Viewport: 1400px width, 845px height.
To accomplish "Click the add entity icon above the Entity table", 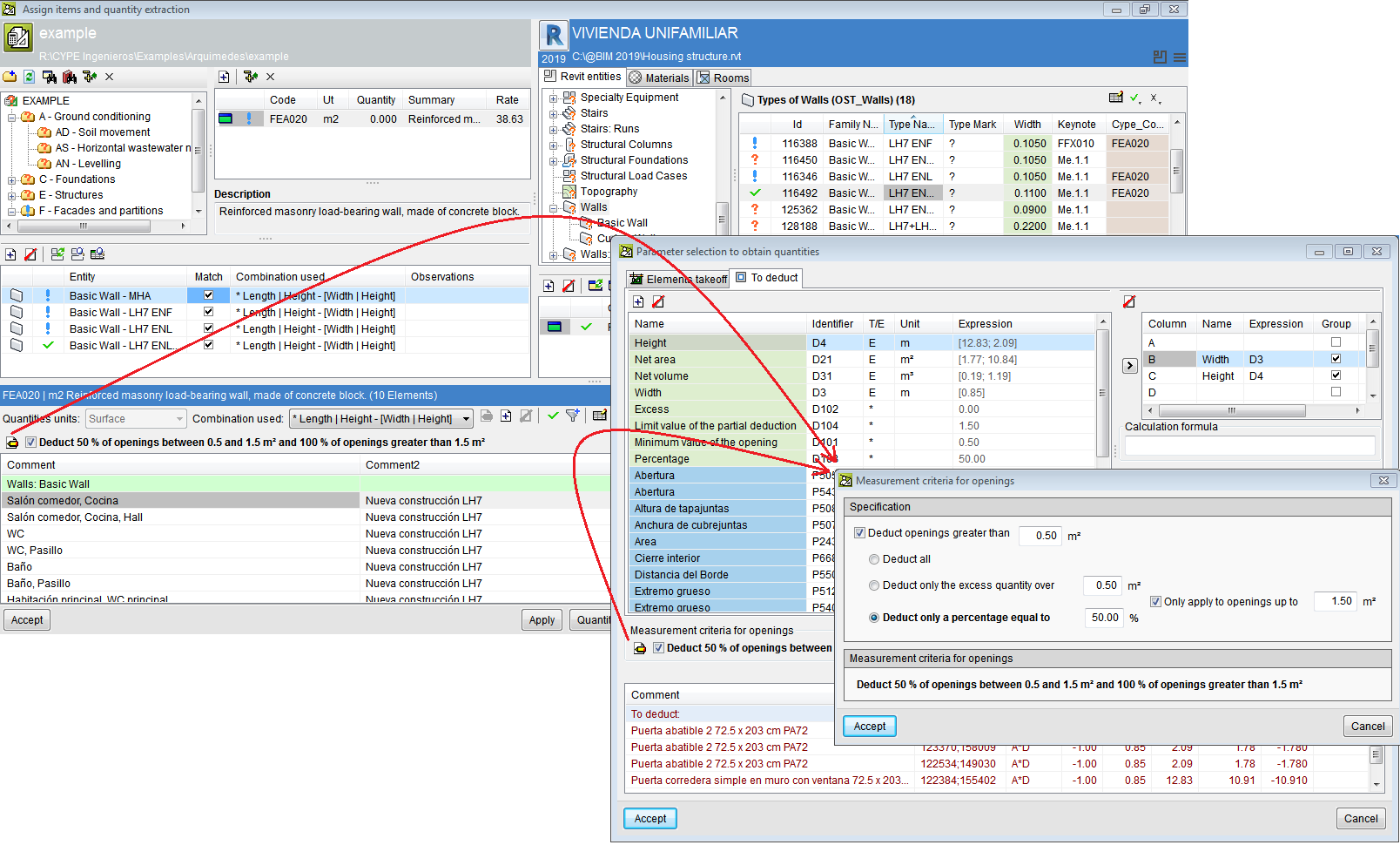I will click(10, 254).
